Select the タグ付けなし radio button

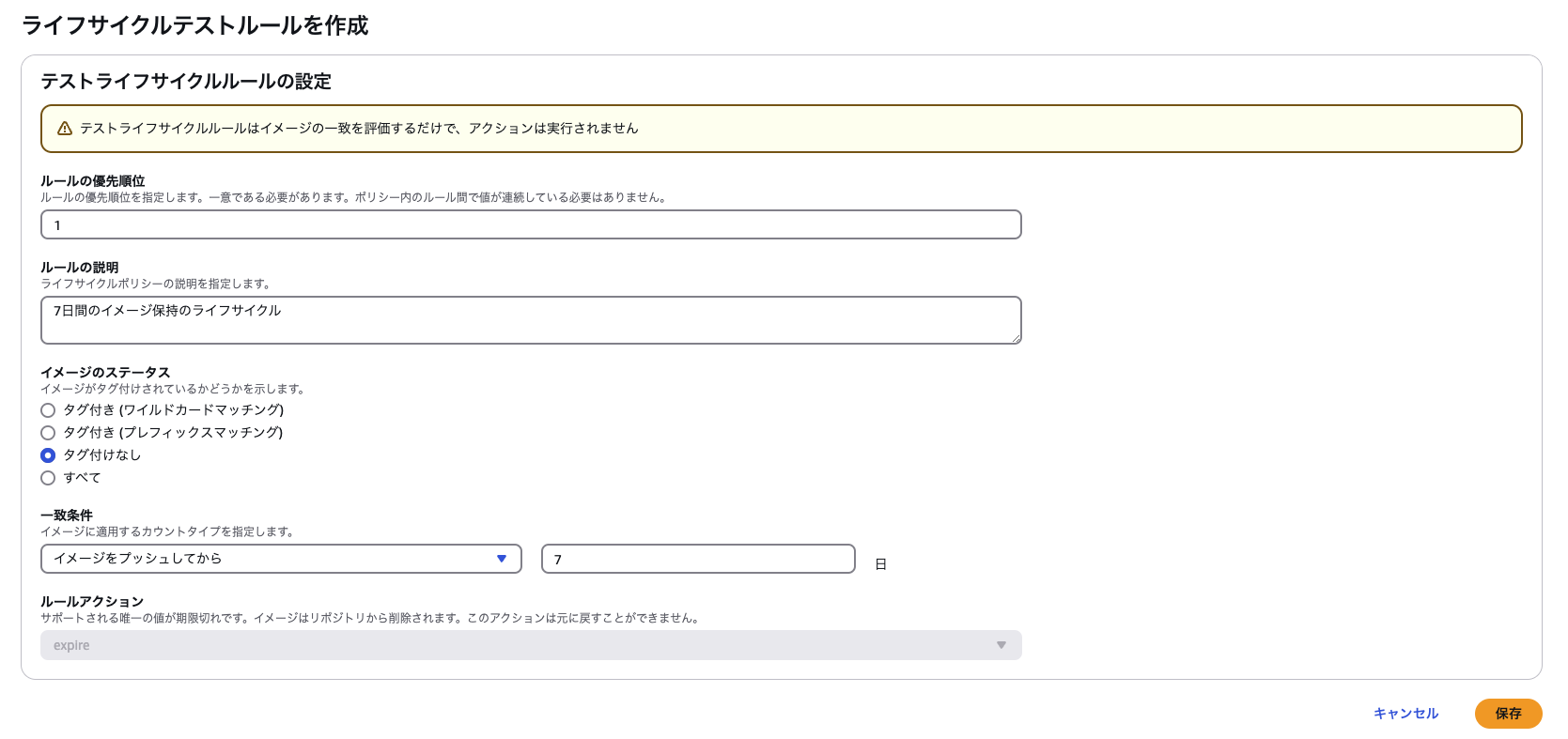coord(48,455)
